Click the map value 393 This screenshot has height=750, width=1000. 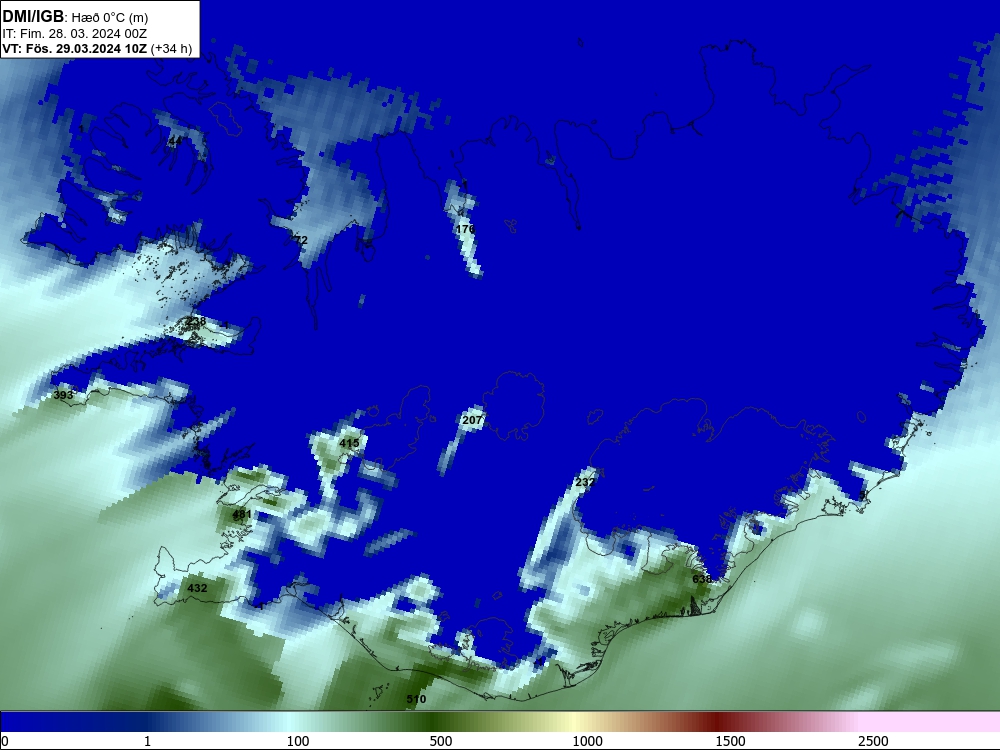point(63,395)
